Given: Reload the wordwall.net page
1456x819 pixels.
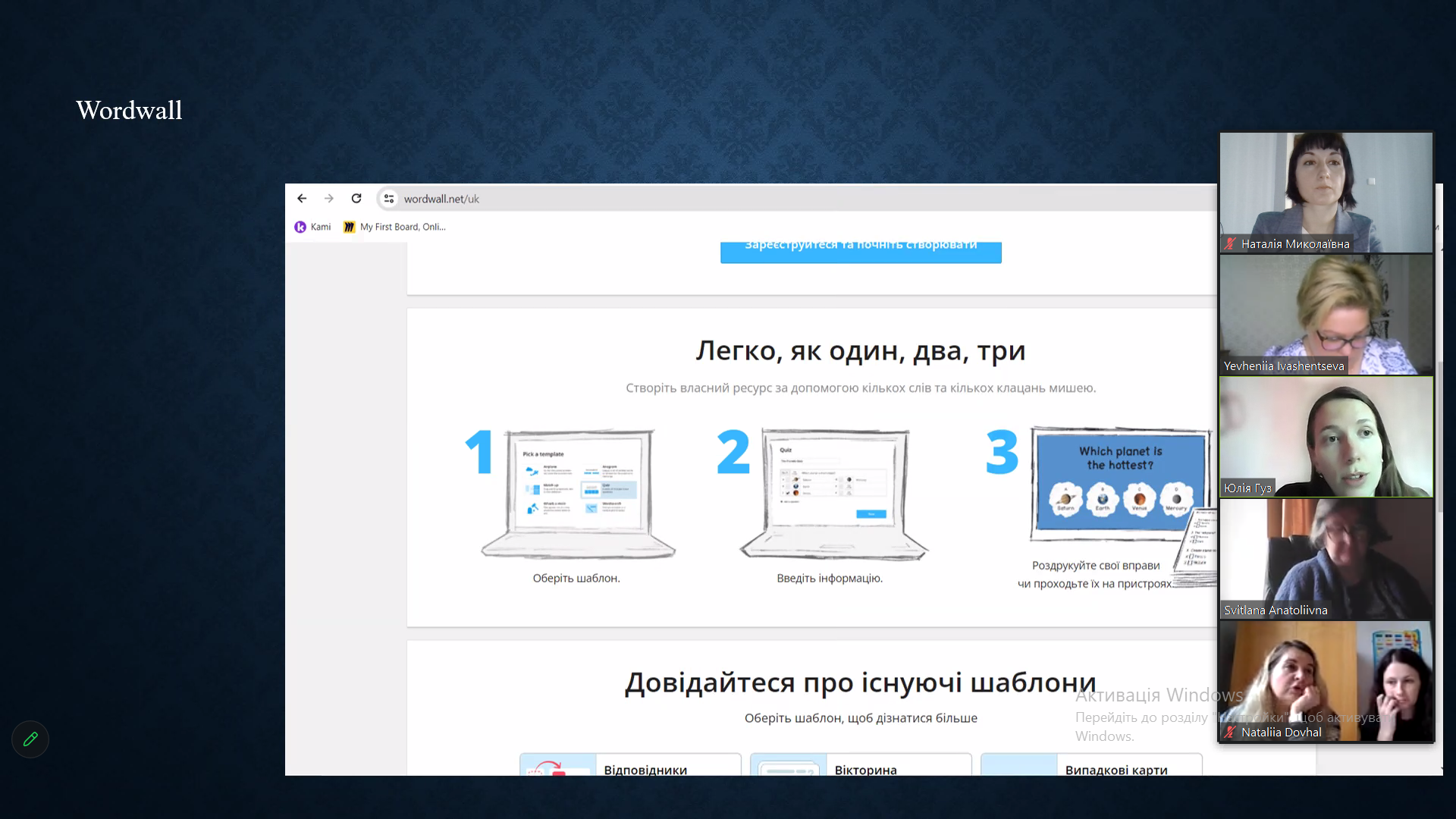Looking at the screenshot, I should point(356,199).
